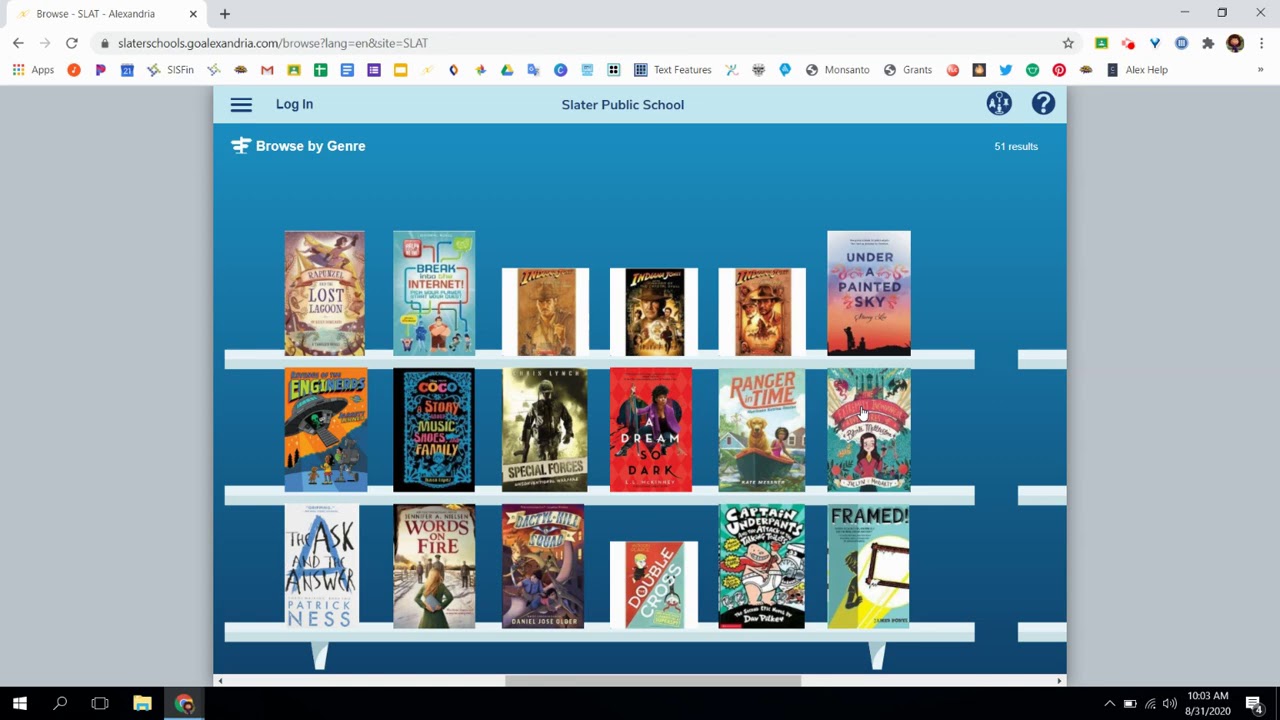Image resolution: width=1280 pixels, height=720 pixels.
Task: Click the scrollbar left arrow
Action: pos(220,681)
